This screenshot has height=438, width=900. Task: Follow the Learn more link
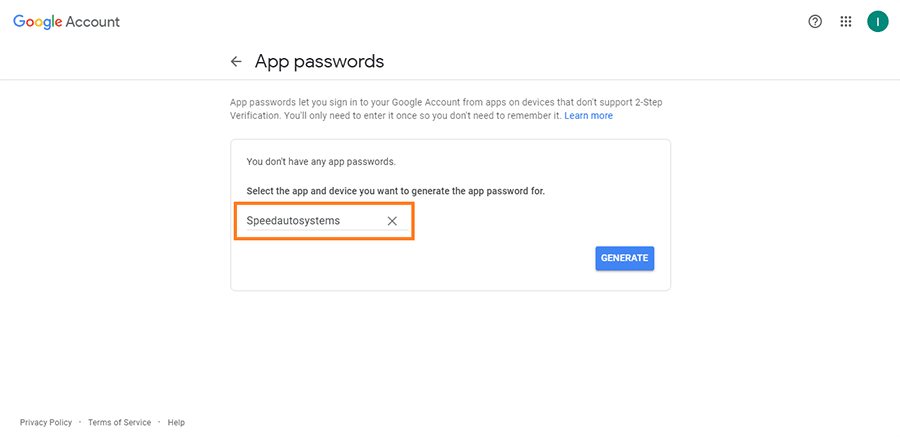(588, 115)
